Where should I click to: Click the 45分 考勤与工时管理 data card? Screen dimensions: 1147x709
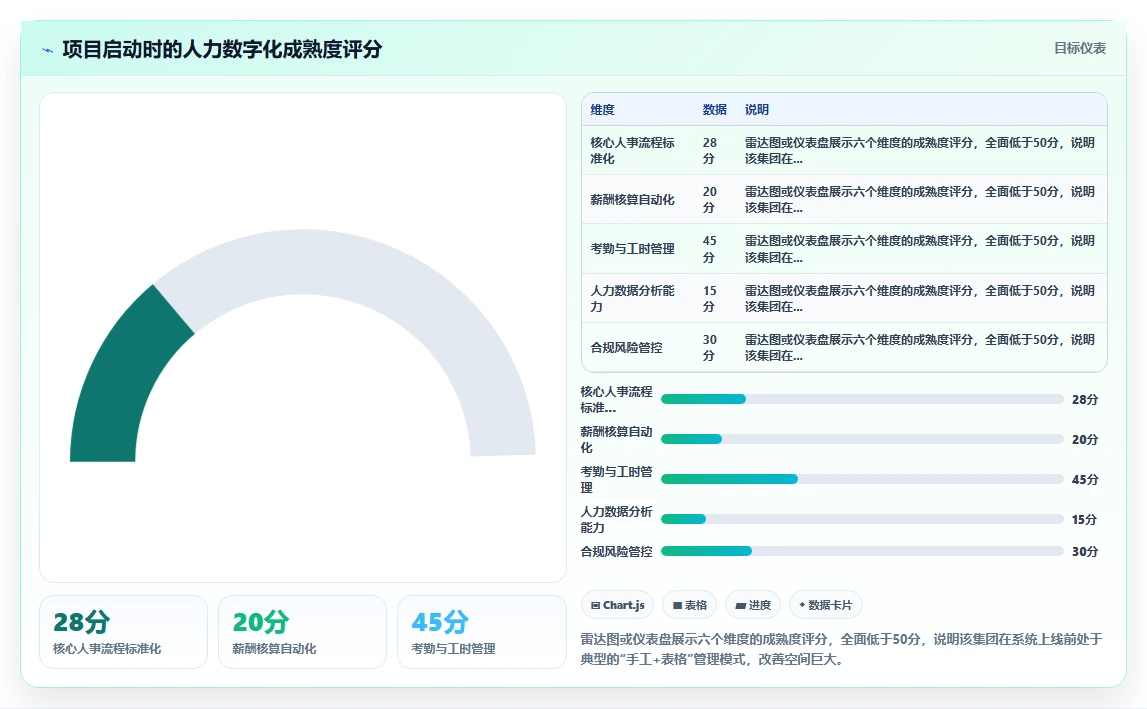tap(481, 632)
